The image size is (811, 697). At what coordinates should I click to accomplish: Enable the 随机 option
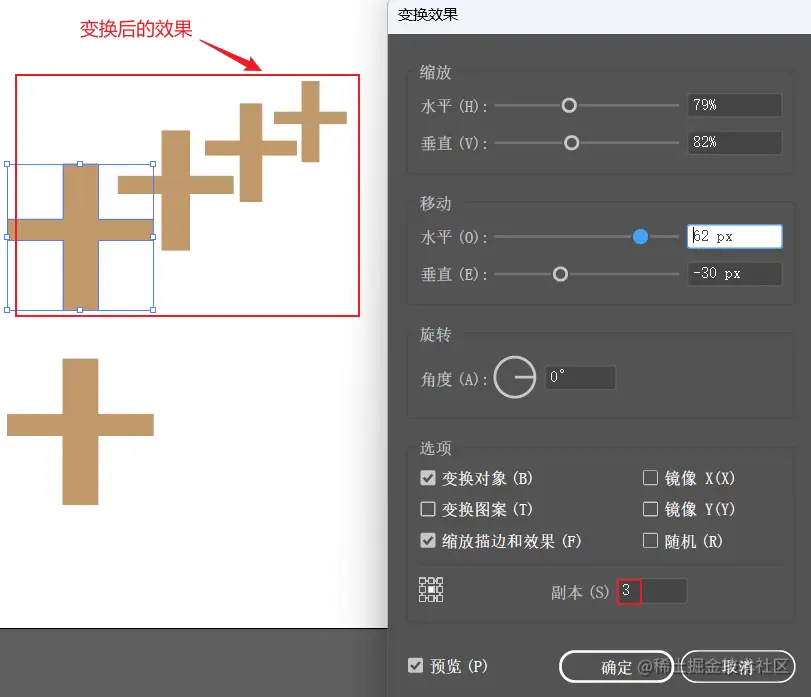pos(650,540)
